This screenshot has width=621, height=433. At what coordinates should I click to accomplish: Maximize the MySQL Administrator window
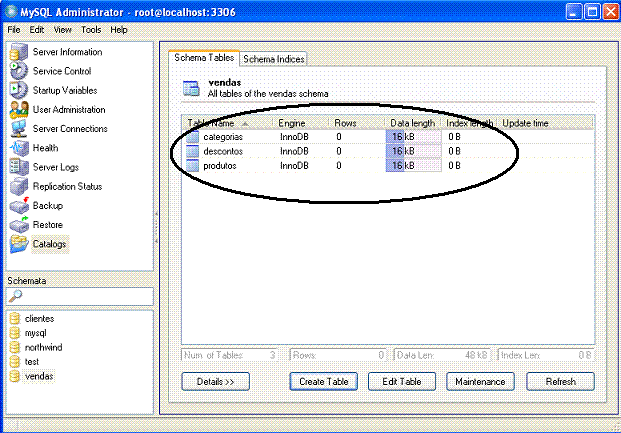pos(592,12)
